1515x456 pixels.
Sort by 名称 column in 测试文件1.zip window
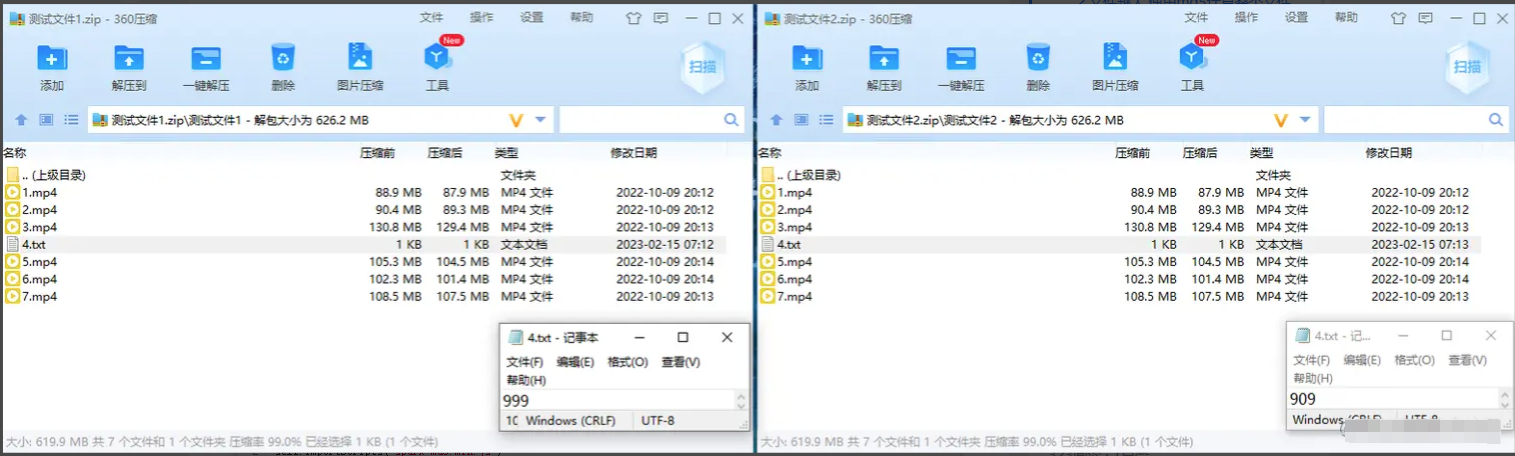15,153
